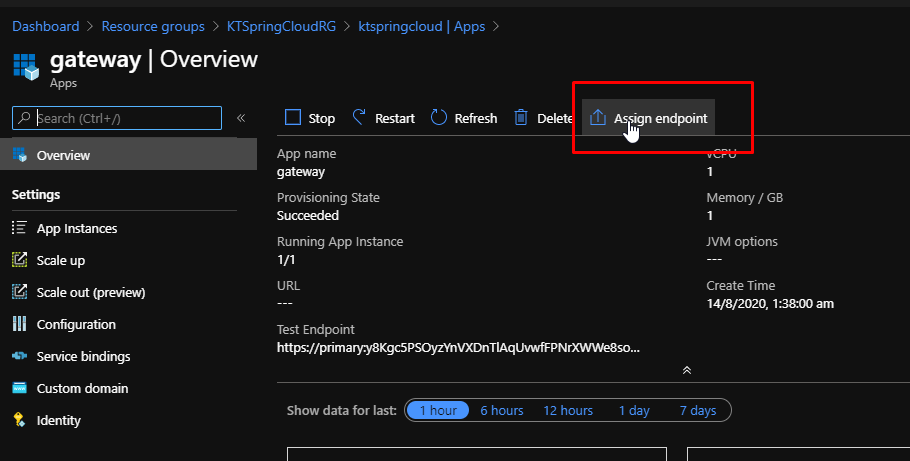Click the Assign endpoint upload icon
This screenshot has width=910, height=461.
tap(597, 118)
